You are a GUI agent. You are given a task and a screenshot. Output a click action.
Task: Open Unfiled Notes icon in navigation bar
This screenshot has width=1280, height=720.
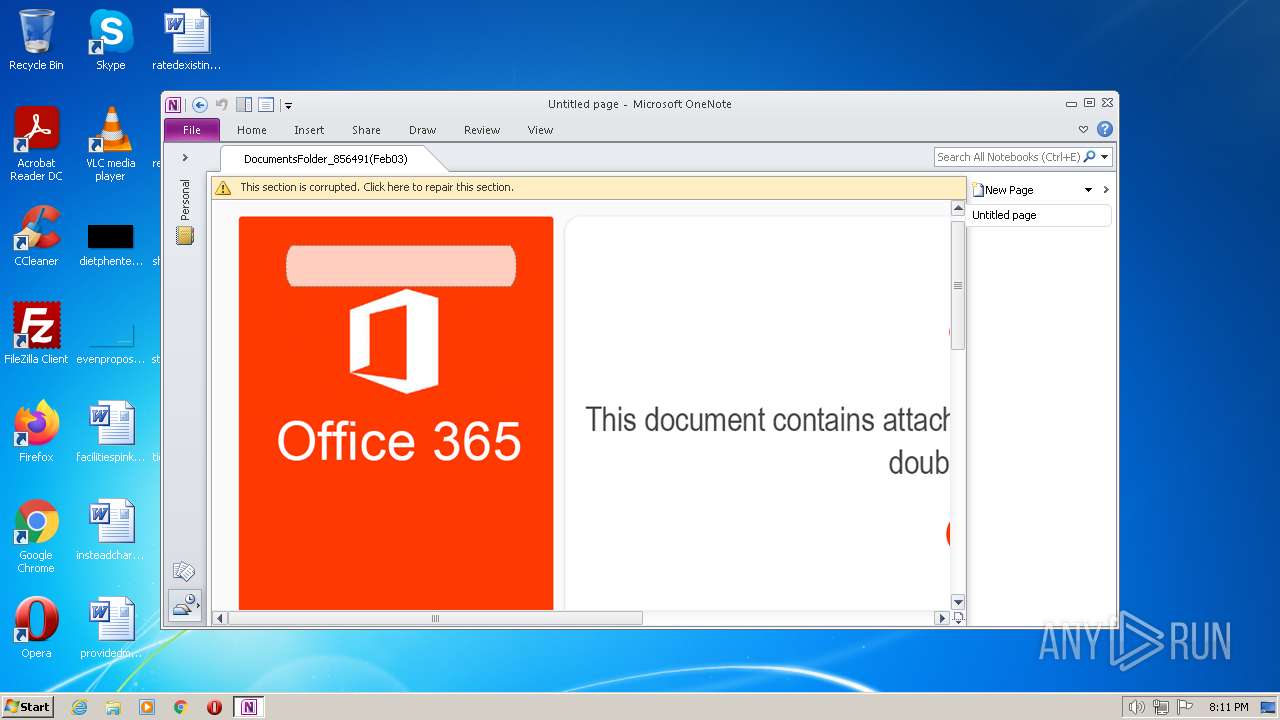pyautogui.click(x=184, y=572)
